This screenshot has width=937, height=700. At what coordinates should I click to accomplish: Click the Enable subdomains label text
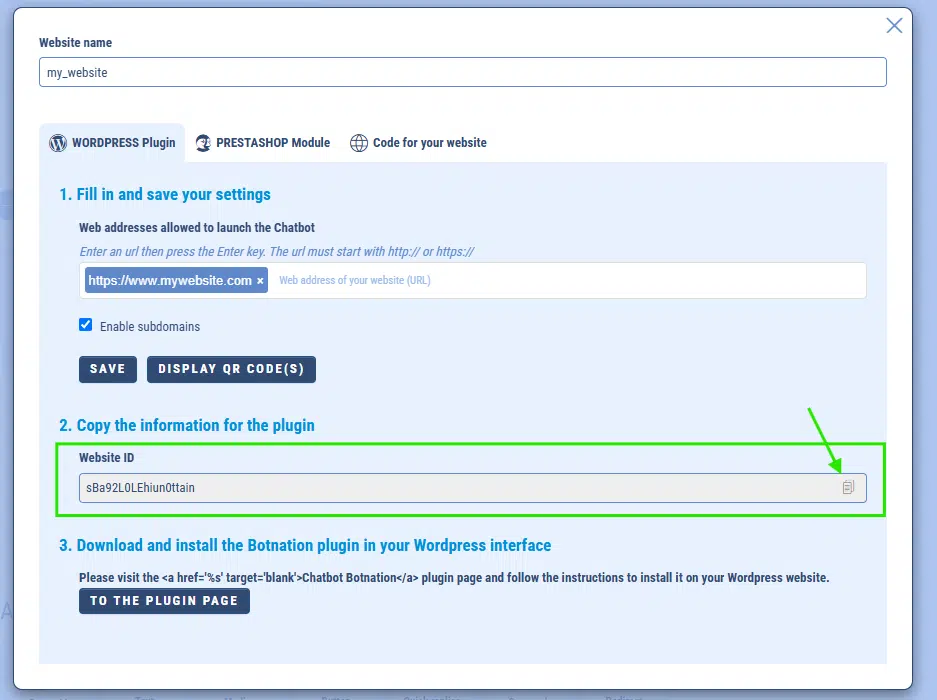[x=150, y=327]
